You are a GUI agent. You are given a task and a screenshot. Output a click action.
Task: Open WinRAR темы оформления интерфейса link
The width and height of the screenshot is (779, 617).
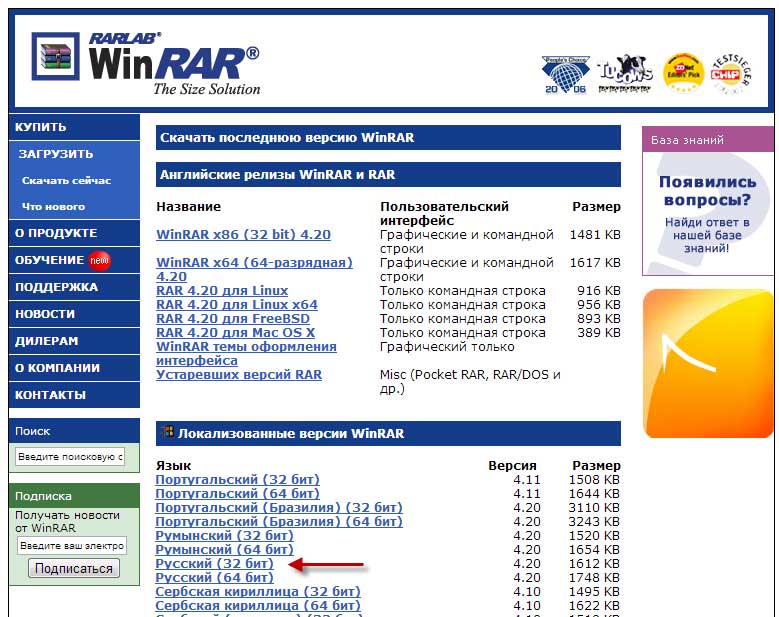246,353
